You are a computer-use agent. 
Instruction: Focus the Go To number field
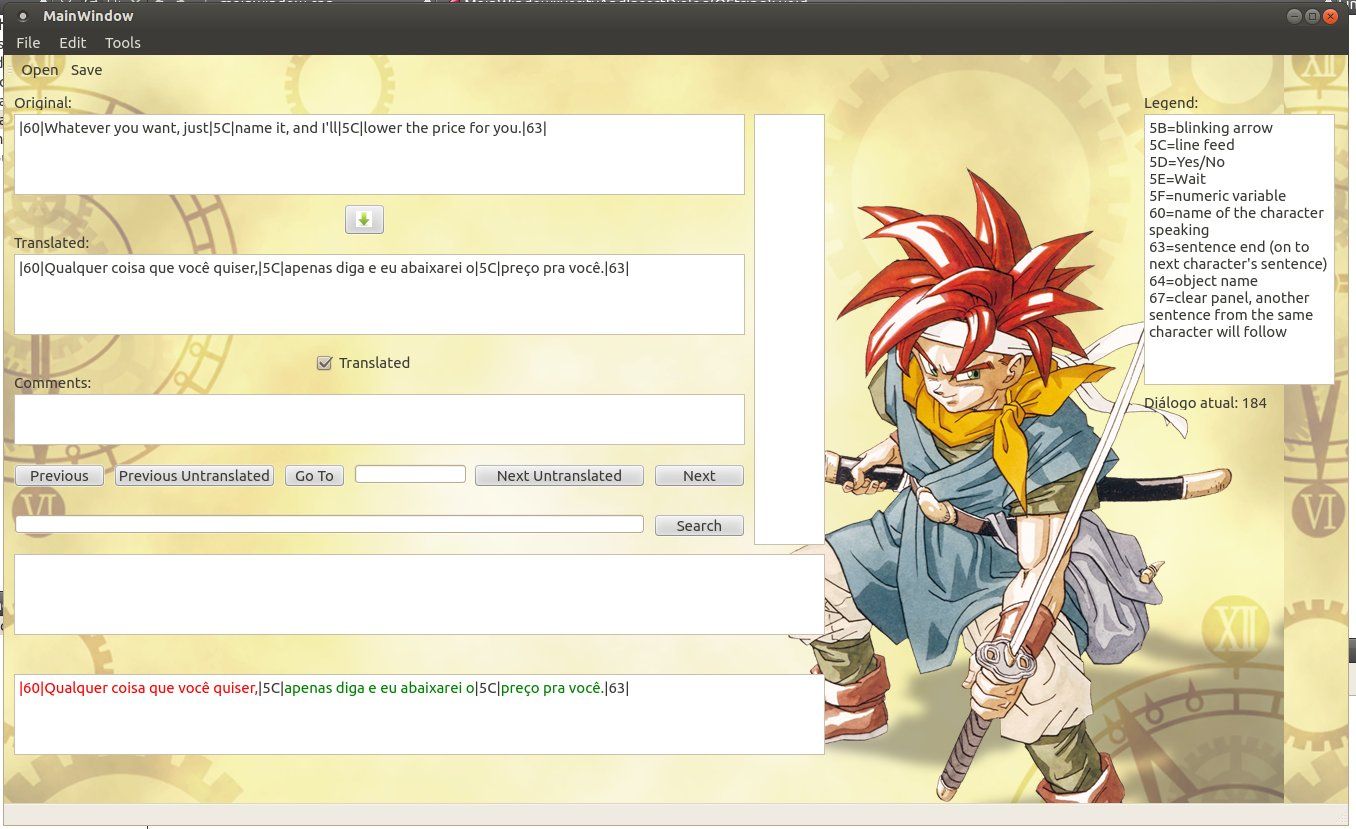click(x=410, y=474)
